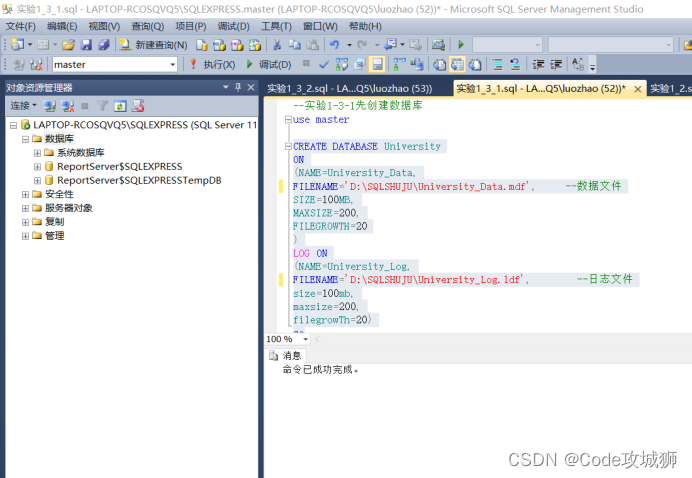Expand the 管理 folder

[26, 236]
